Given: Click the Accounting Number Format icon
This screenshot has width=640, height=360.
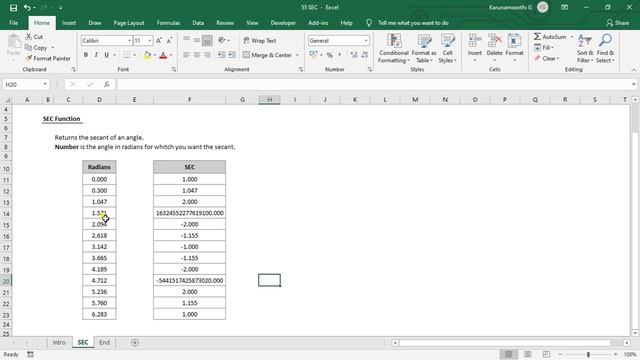Looking at the screenshot, I should [x=313, y=55].
